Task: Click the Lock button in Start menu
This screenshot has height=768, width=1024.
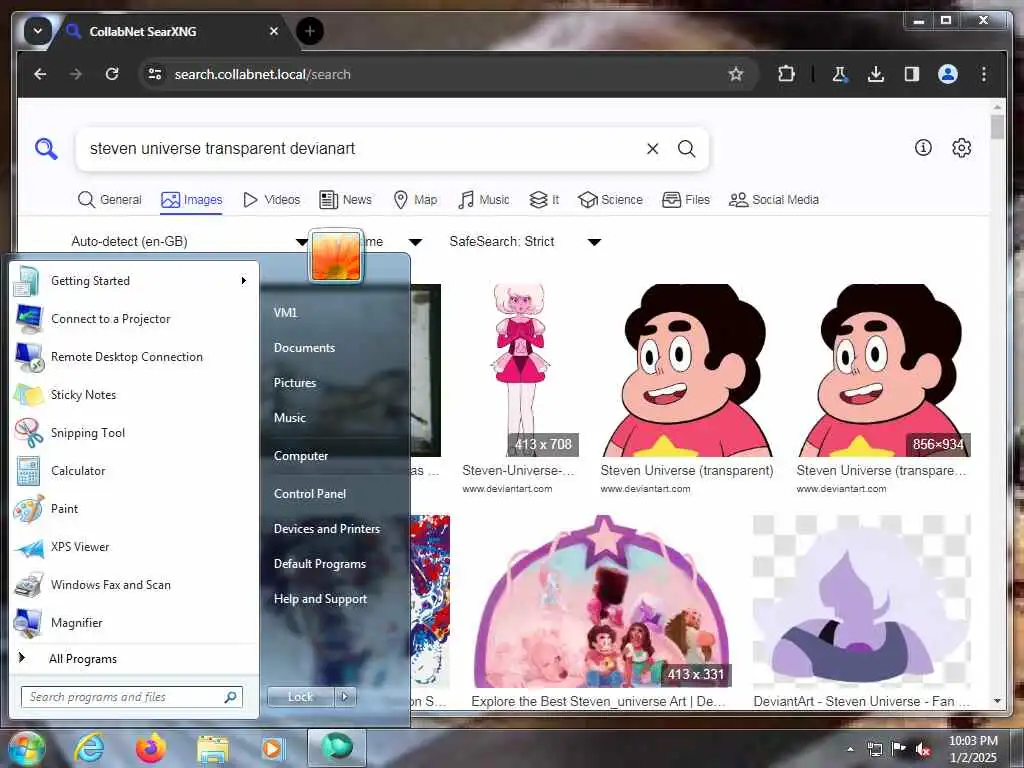Action: [x=300, y=697]
